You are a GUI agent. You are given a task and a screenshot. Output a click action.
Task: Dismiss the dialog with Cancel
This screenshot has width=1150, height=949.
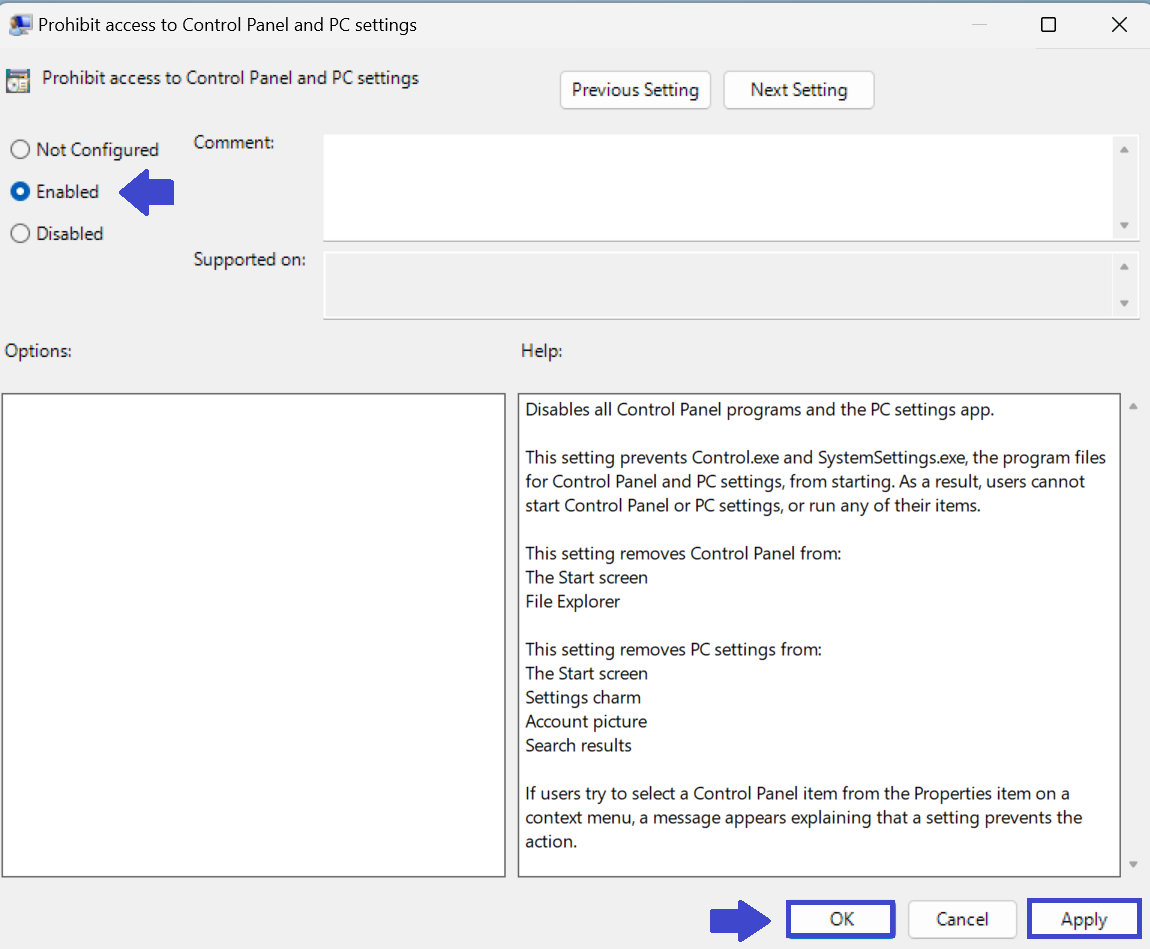click(x=962, y=919)
